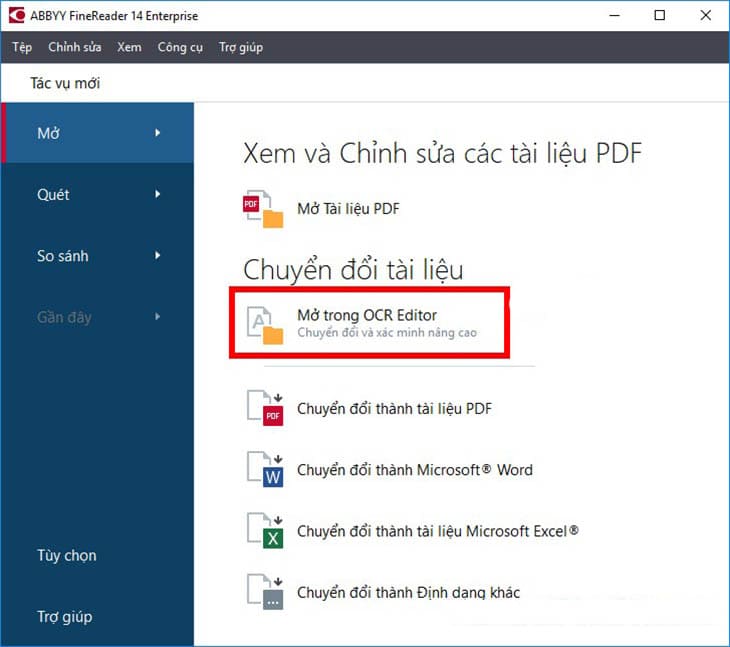Click Mở Tài liệu PDF link

(x=348, y=209)
